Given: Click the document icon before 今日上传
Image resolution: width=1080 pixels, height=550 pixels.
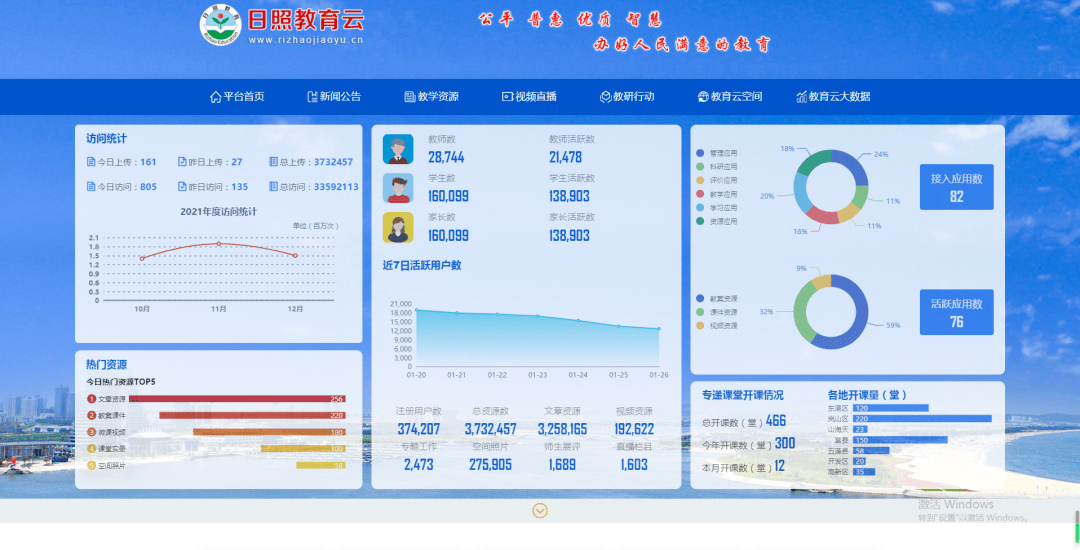Looking at the screenshot, I should pos(91,162).
